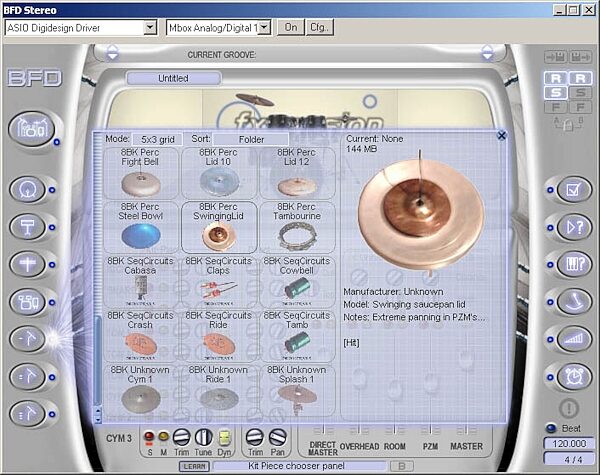600x475 pixels.
Task: Click the 120.000 tempo field
Action: tap(569, 444)
